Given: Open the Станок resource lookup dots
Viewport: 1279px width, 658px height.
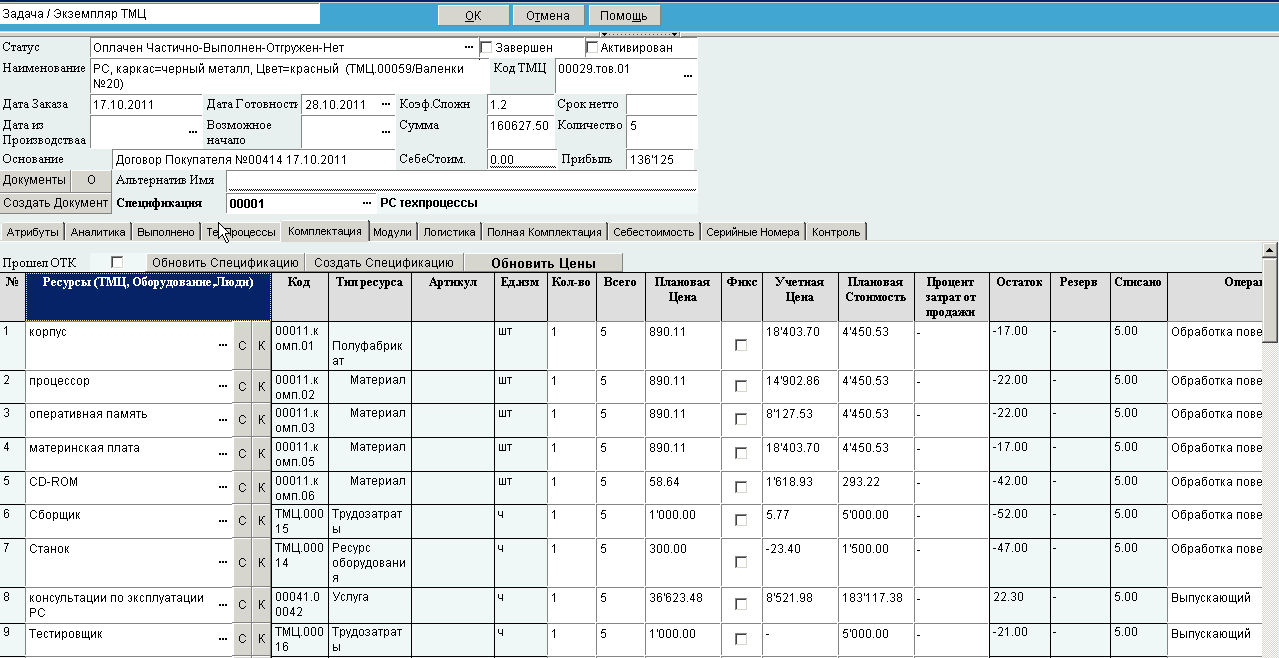Looking at the screenshot, I should coord(223,562).
